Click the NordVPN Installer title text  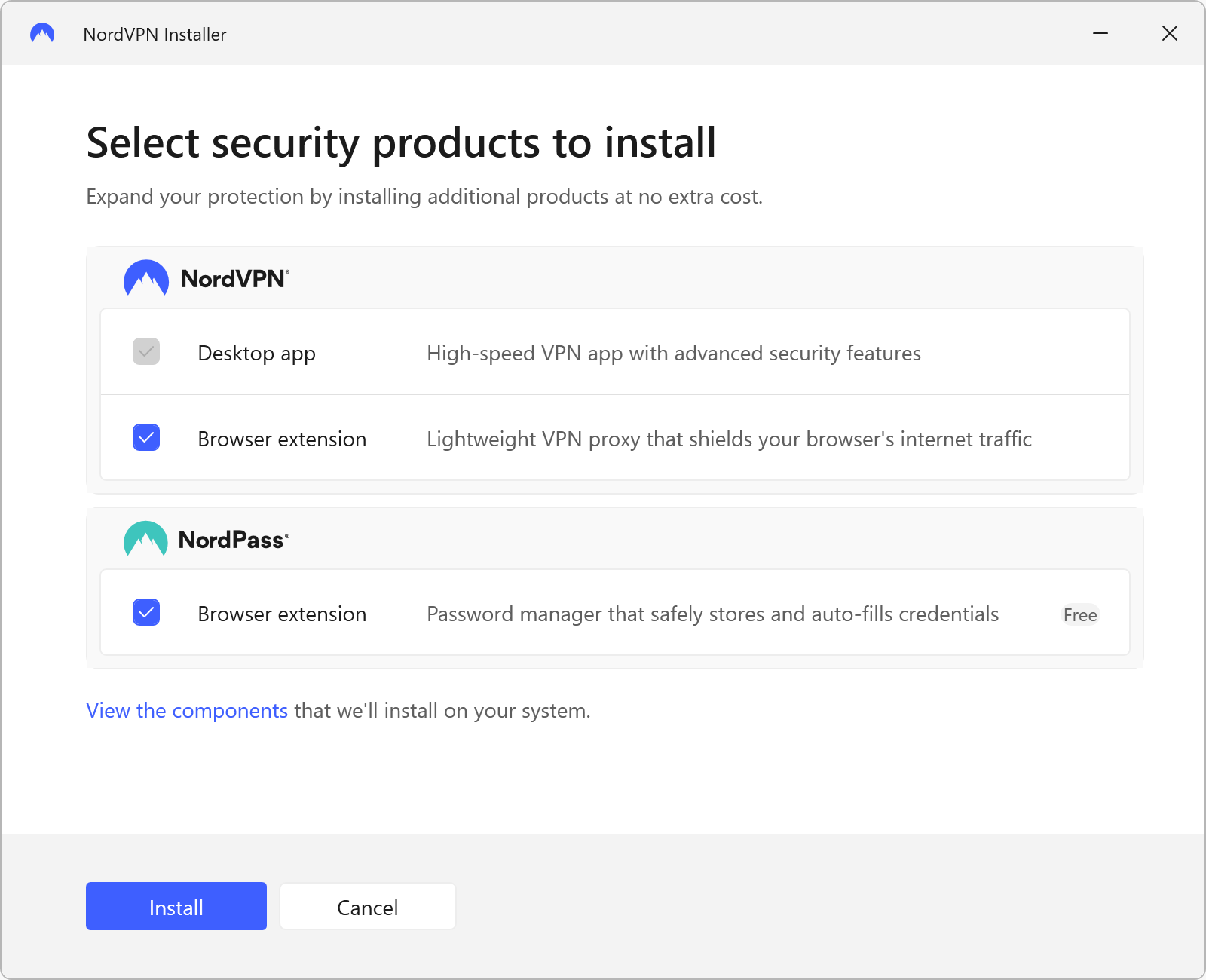pos(155,35)
